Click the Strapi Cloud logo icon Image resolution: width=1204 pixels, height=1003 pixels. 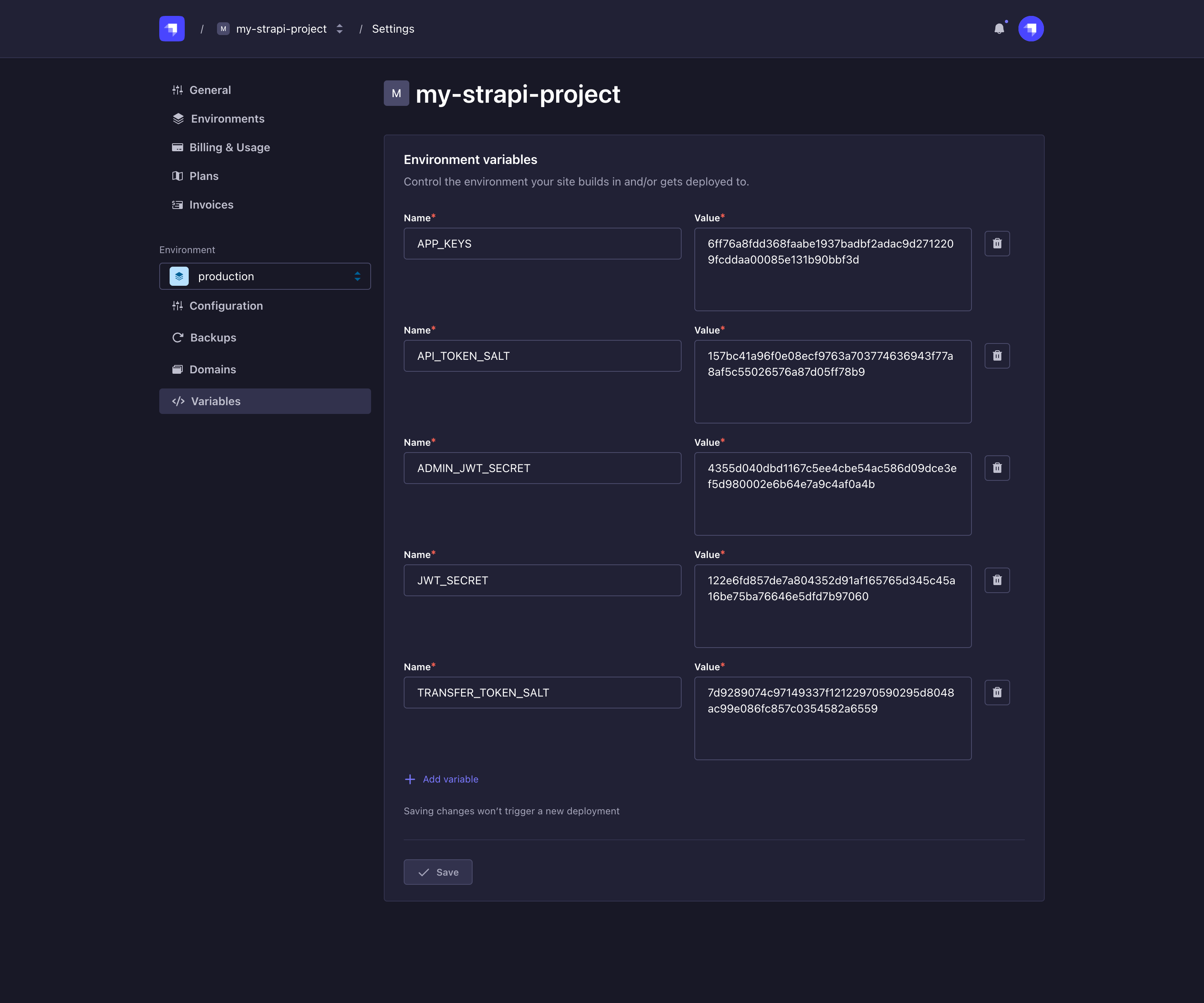point(172,29)
